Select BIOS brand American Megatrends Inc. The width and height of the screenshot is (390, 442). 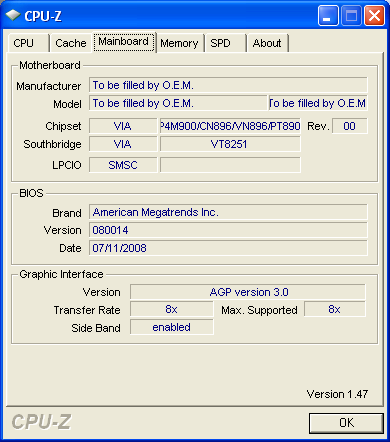click(x=228, y=212)
